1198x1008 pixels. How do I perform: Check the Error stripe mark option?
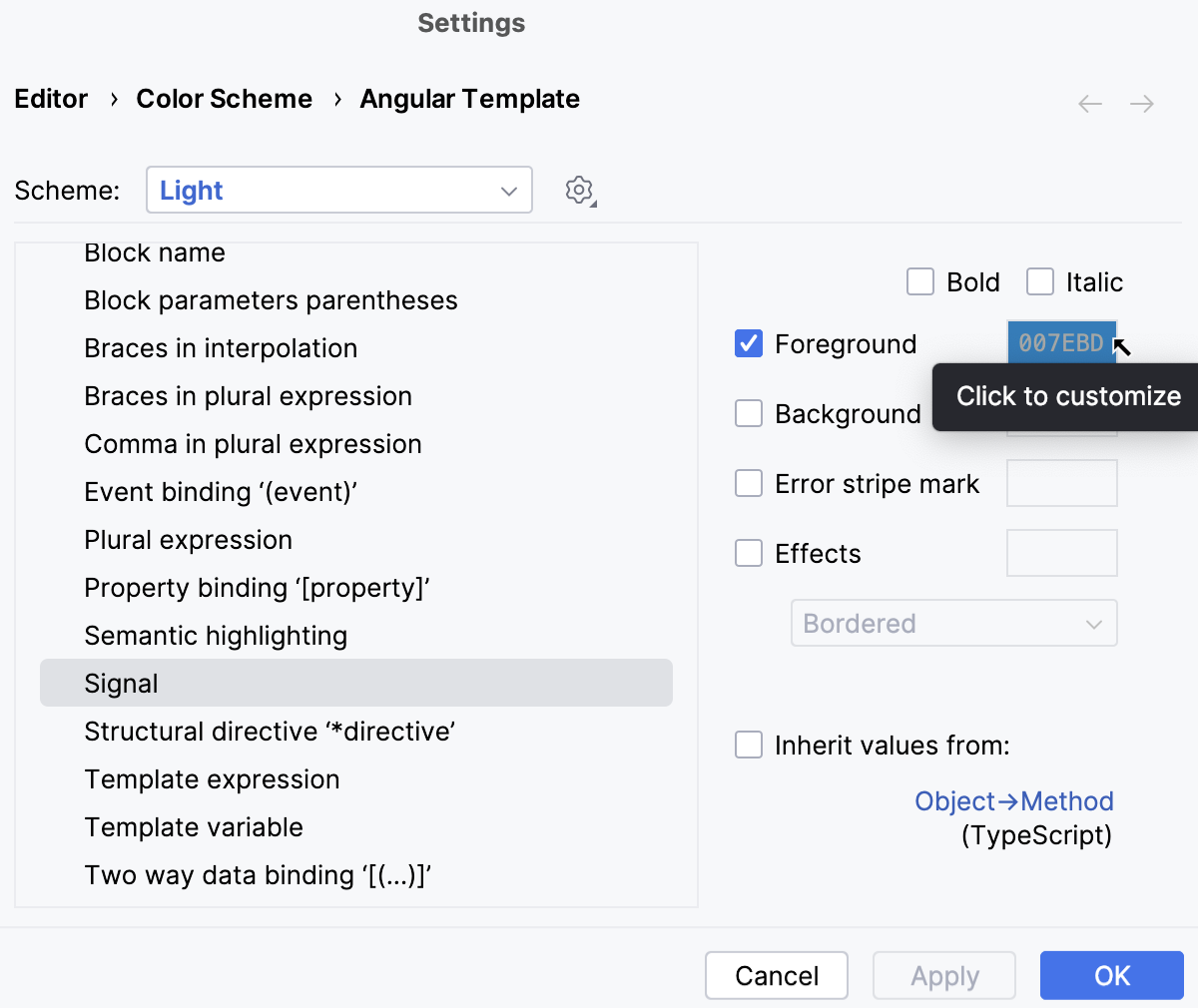tap(749, 483)
